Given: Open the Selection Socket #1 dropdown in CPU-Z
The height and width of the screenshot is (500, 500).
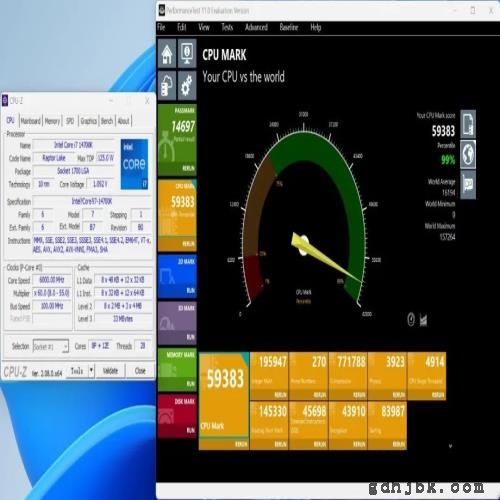Looking at the screenshot, I should [x=51, y=347].
